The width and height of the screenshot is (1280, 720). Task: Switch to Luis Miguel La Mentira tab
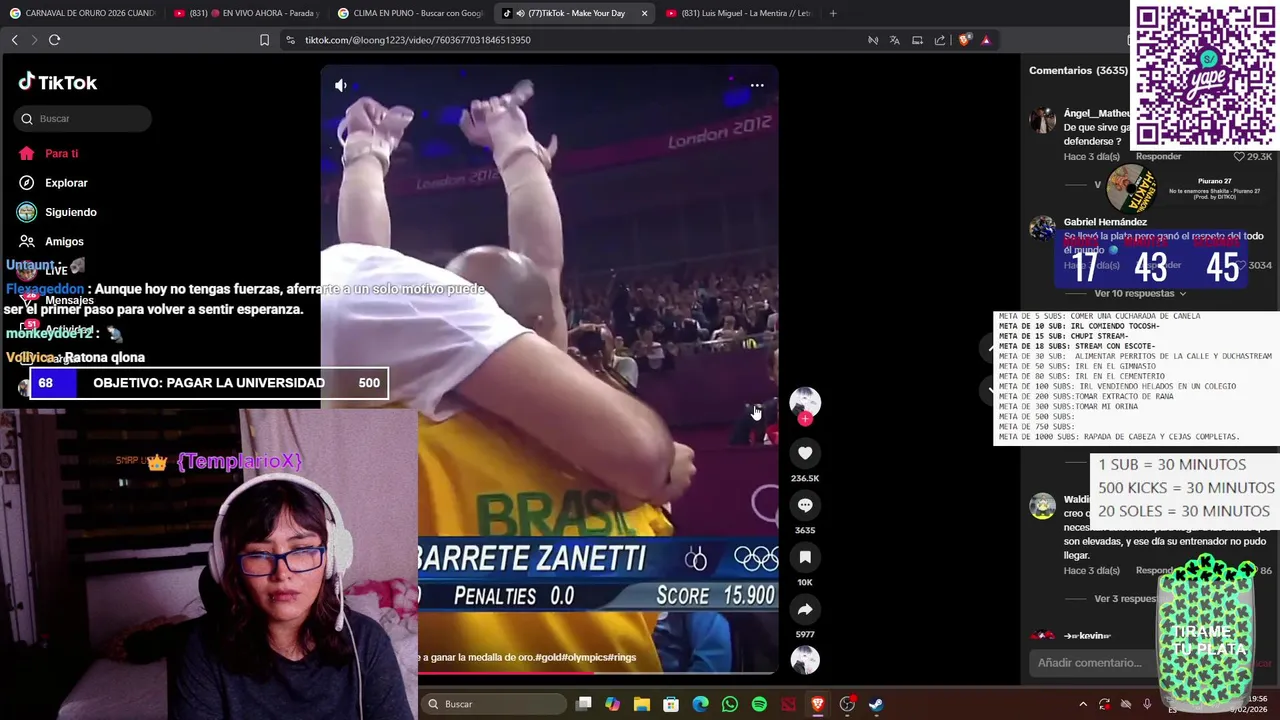[738, 13]
